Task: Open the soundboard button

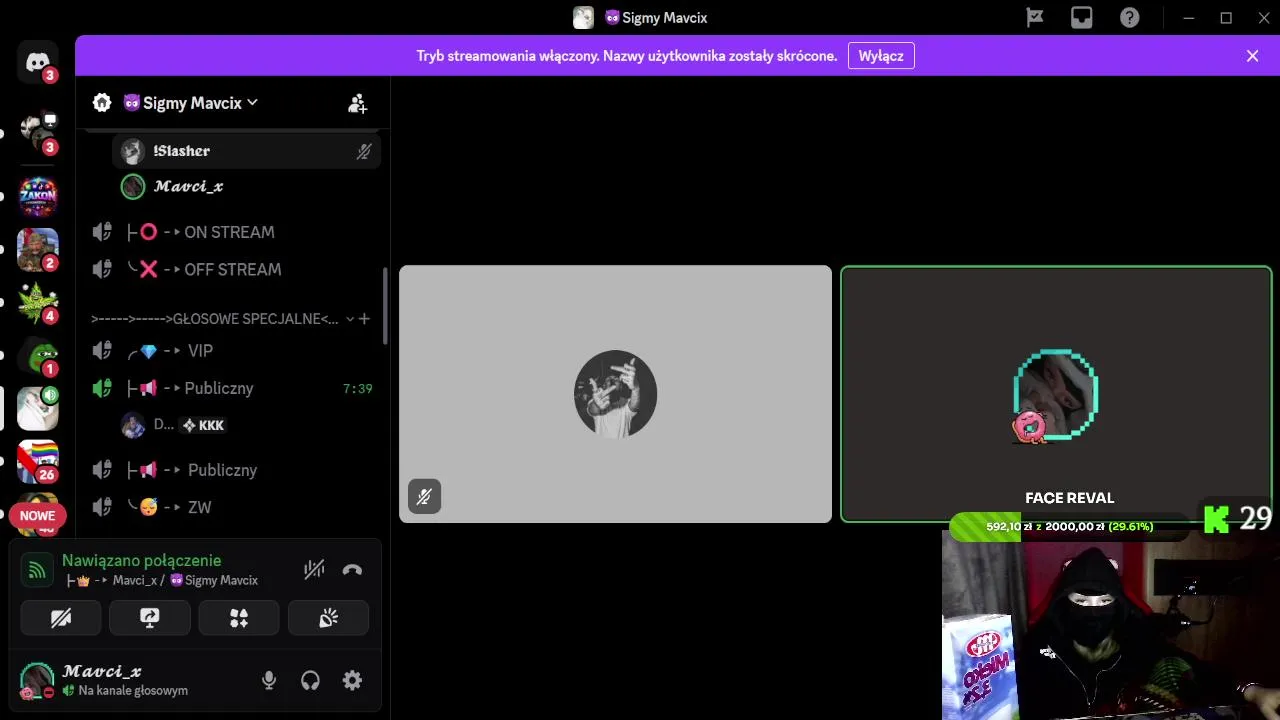Action: point(328,618)
